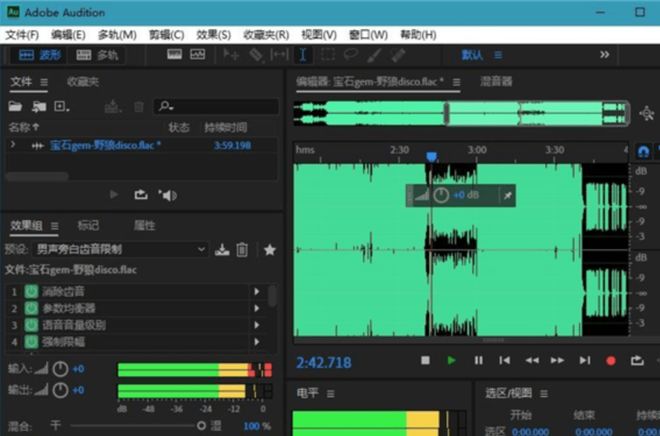Toggle power for effect 1 消除齿音
660x436 pixels.
(x=32, y=291)
